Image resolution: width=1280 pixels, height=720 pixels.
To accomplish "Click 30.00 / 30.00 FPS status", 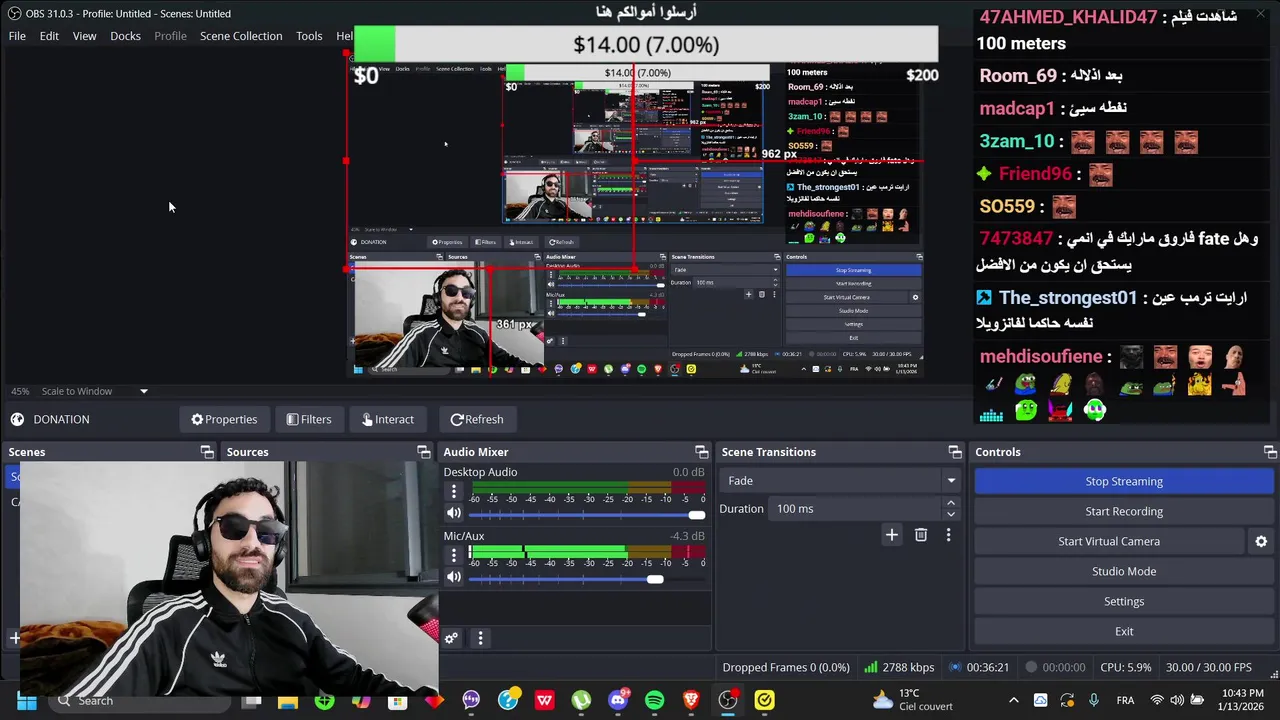I will point(1208,667).
